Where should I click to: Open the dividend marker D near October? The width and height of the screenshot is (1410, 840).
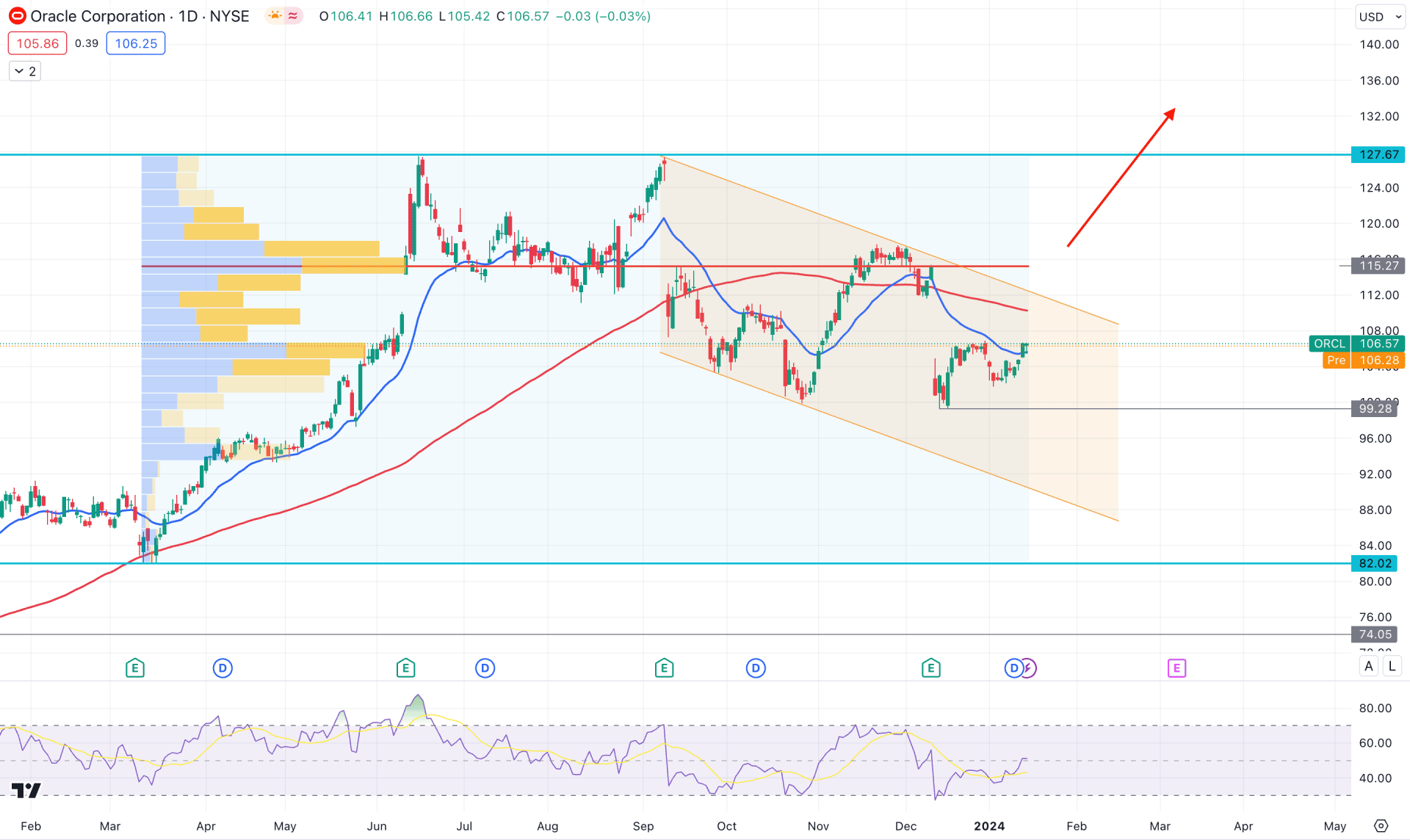tap(756, 668)
